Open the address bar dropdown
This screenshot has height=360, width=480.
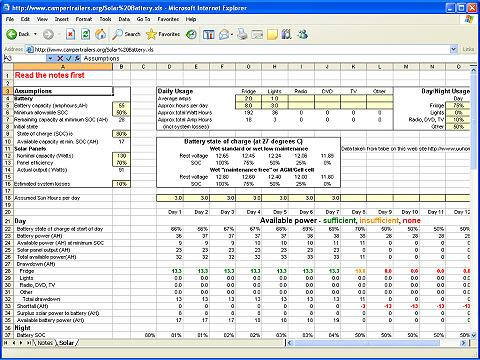click(x=453, y=50)
